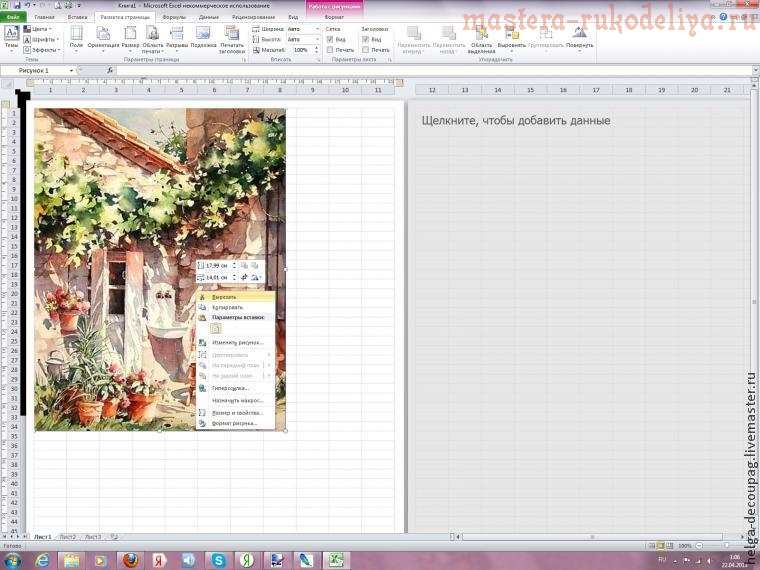The image size is (760, 570).
Task: Open the Выровнять align menu
Action: 511,39
